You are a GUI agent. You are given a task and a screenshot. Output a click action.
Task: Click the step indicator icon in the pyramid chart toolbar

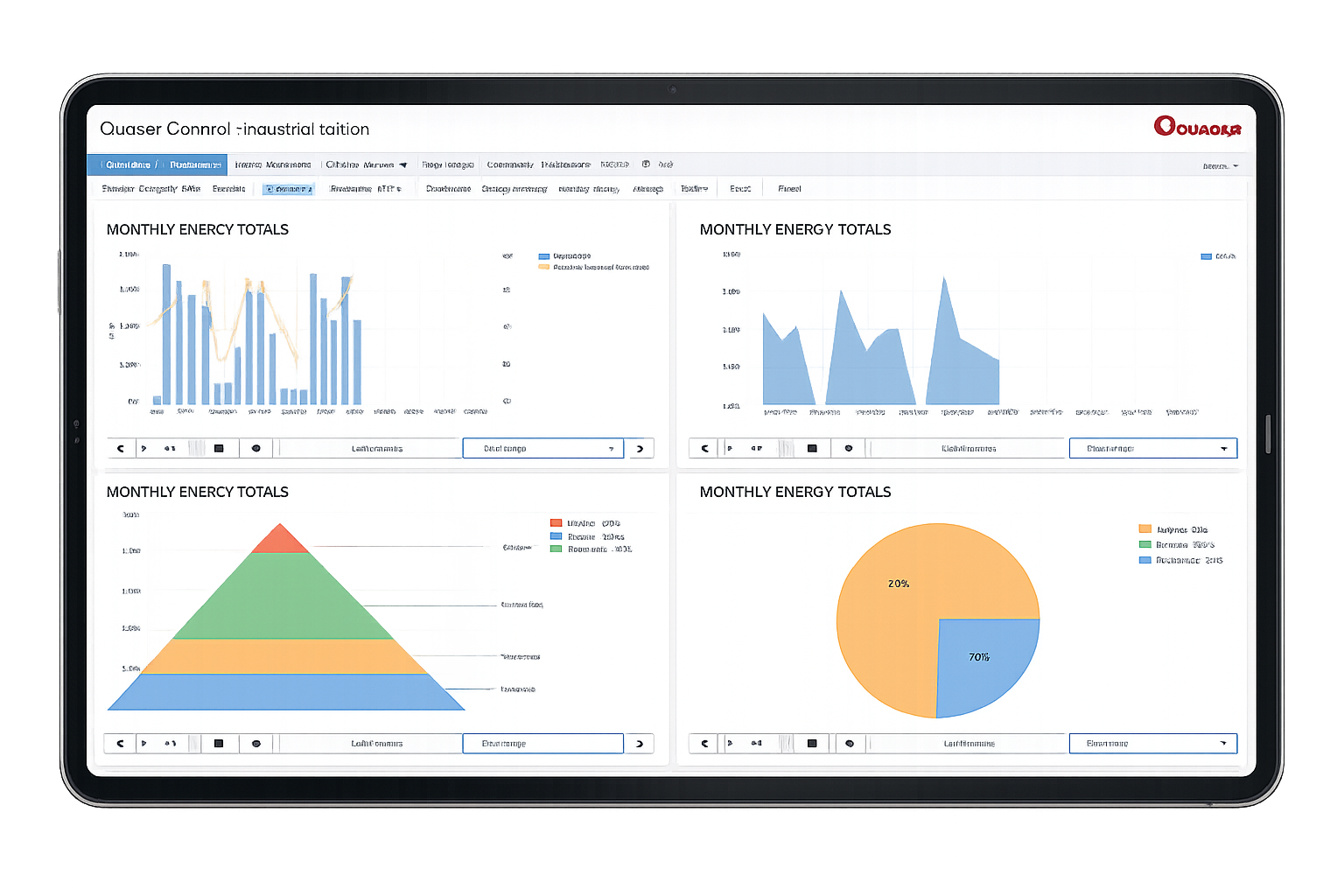[170, 744]
